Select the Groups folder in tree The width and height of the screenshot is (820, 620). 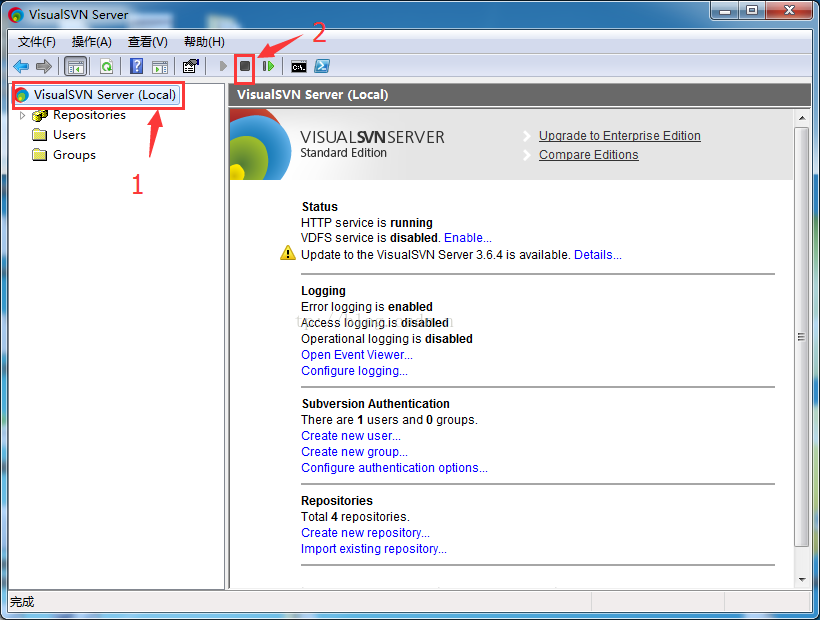click(74, 155)
